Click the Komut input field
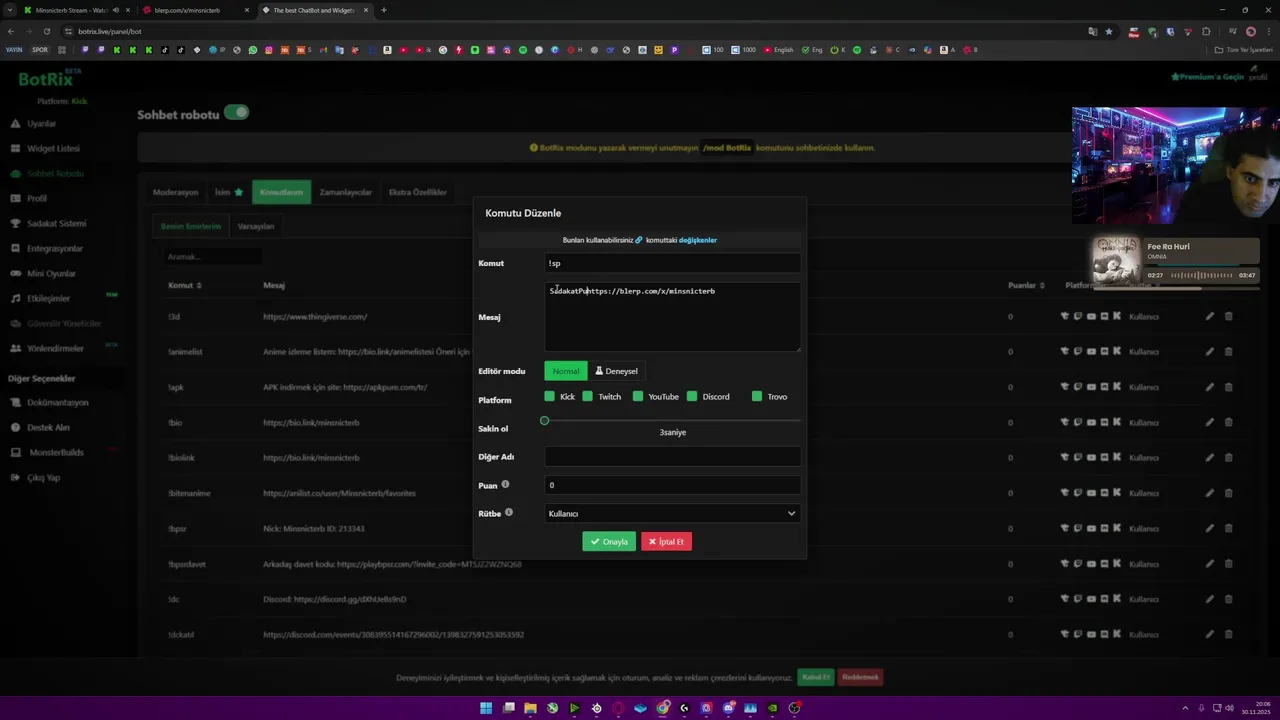This screenshot has height=720, width=1280. click(672, 263)
